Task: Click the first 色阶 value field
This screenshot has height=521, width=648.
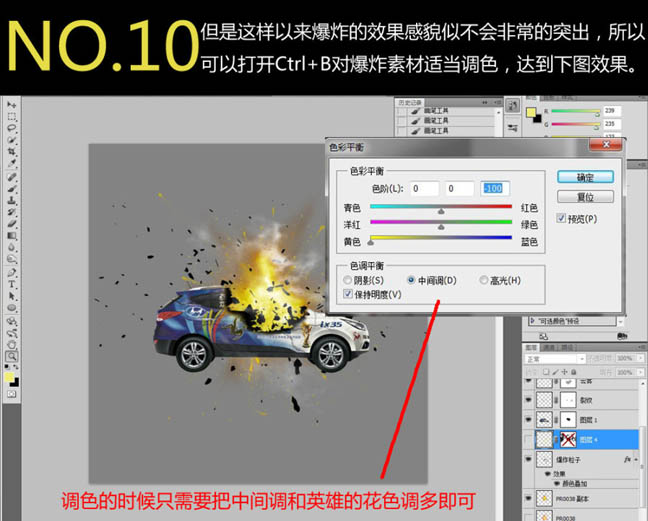Action: point(424,188)
